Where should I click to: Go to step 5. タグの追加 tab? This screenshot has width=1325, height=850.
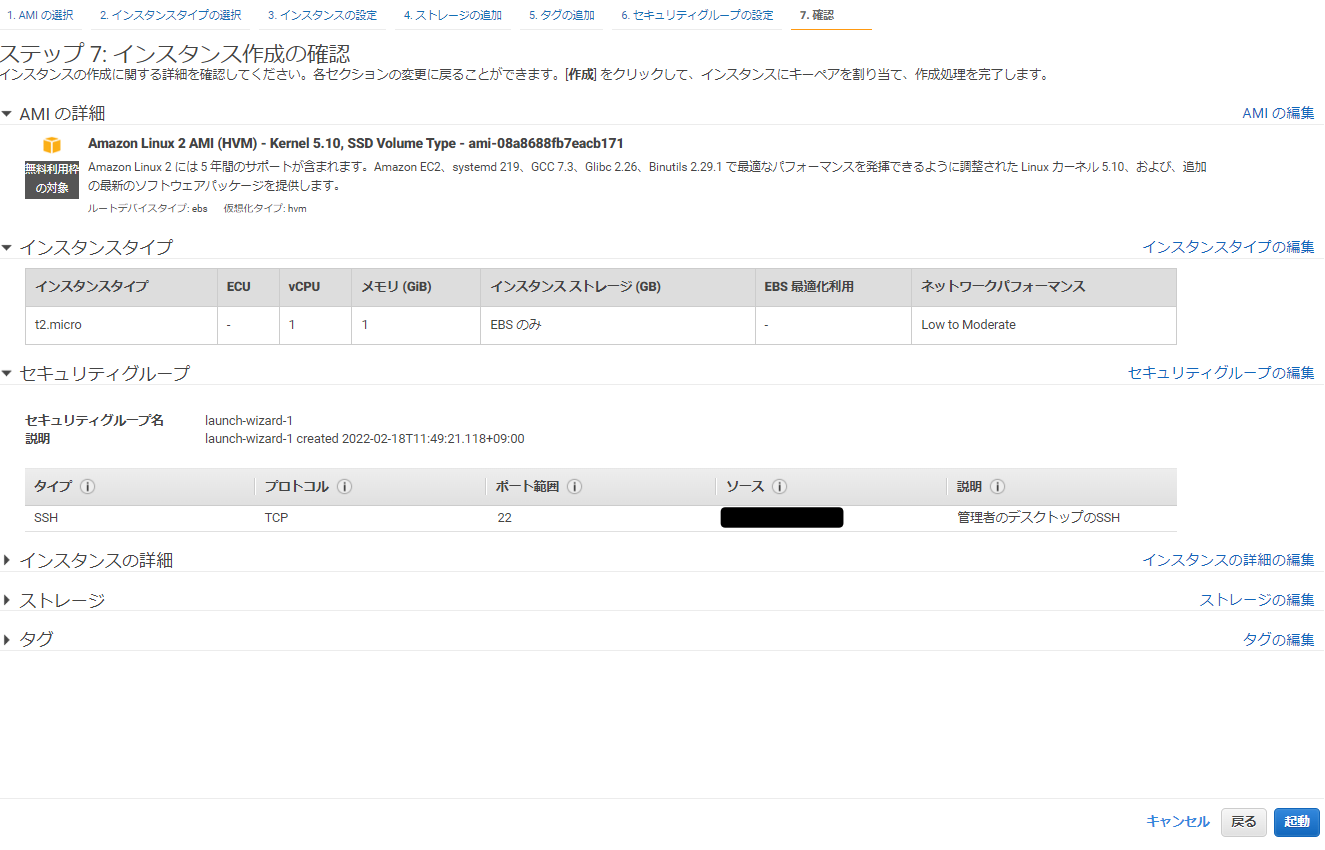point(562,16)
